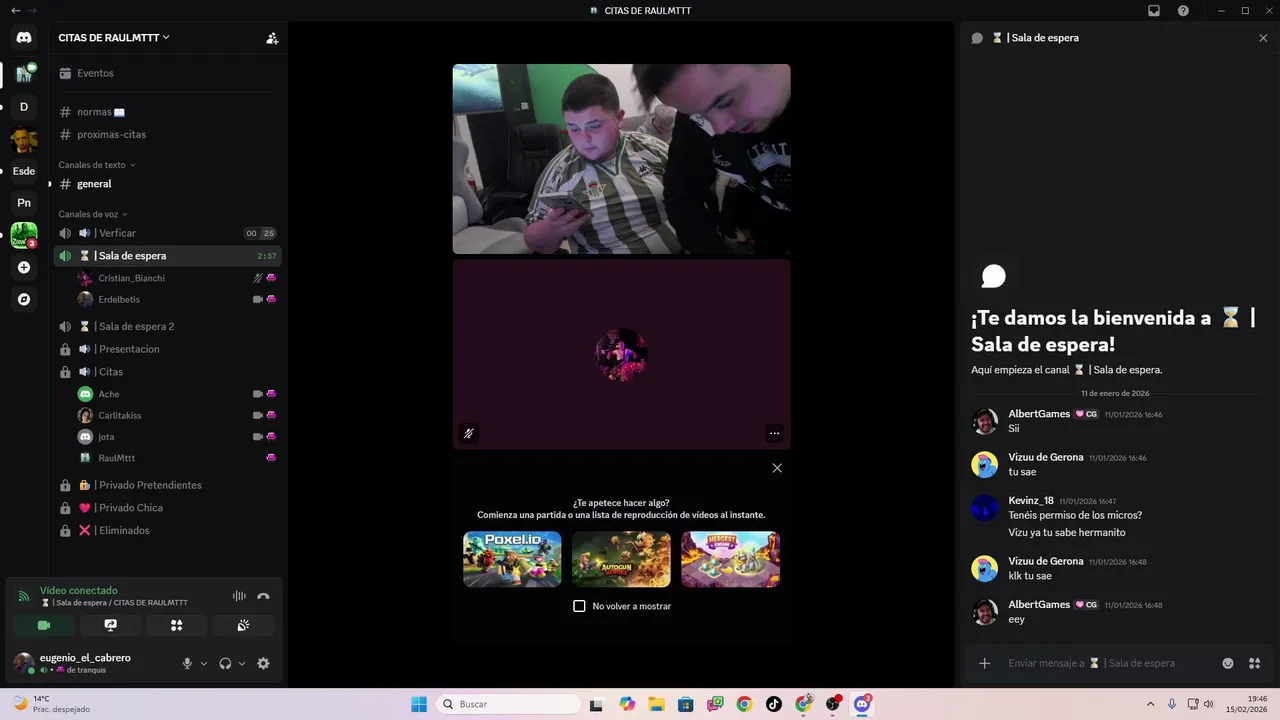Expand microphone input options arrow
The width and height of the screenshot is (1280, 720).
204,663
